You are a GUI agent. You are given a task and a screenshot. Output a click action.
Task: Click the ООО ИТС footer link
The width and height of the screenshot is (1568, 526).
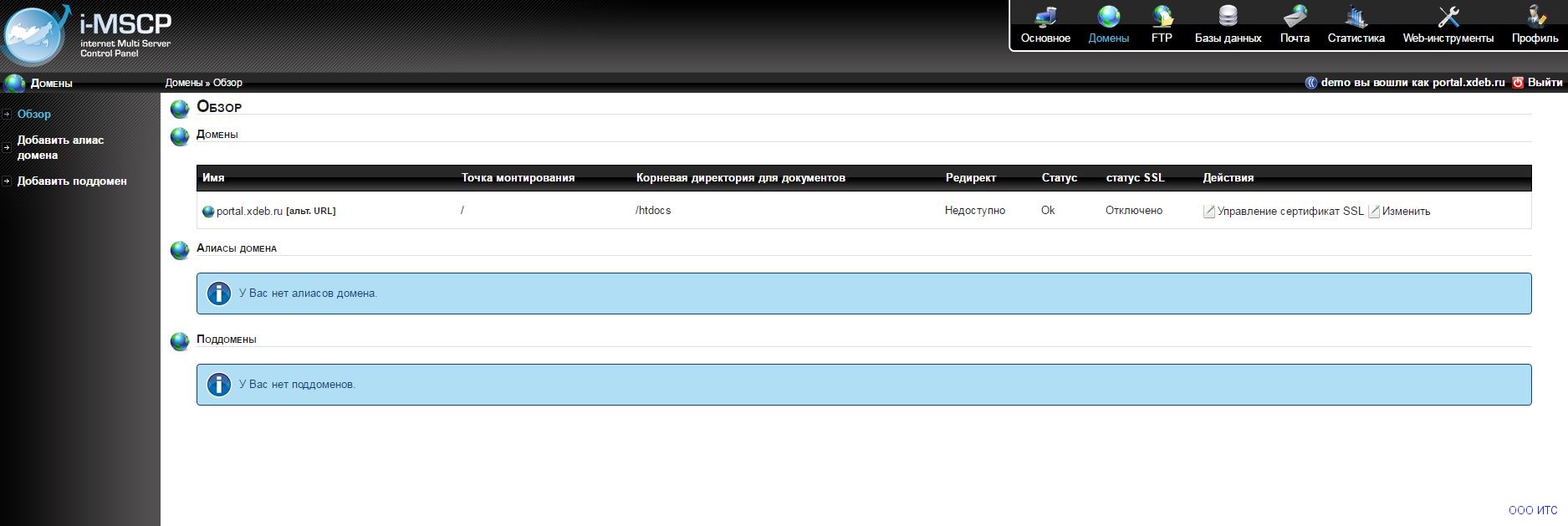tap(1533, 510)
